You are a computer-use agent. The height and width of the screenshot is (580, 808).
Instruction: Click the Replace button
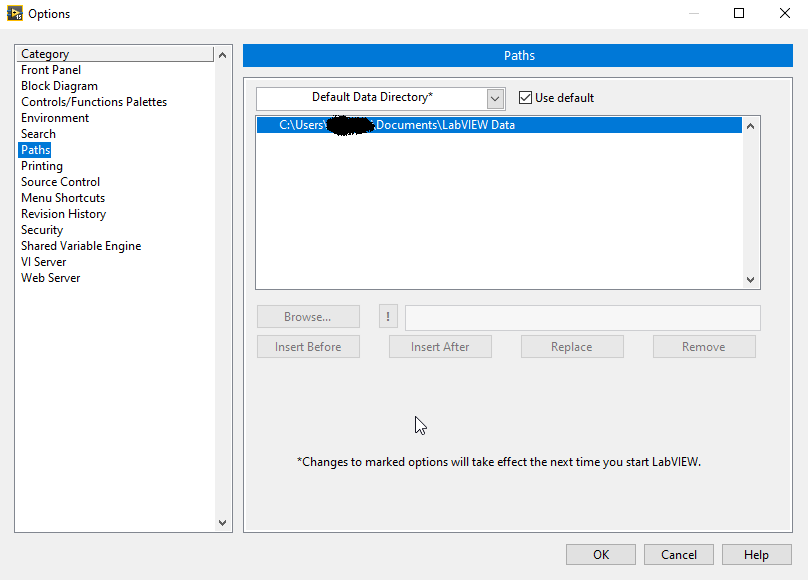pyautogui.click(x=572, y=347)
